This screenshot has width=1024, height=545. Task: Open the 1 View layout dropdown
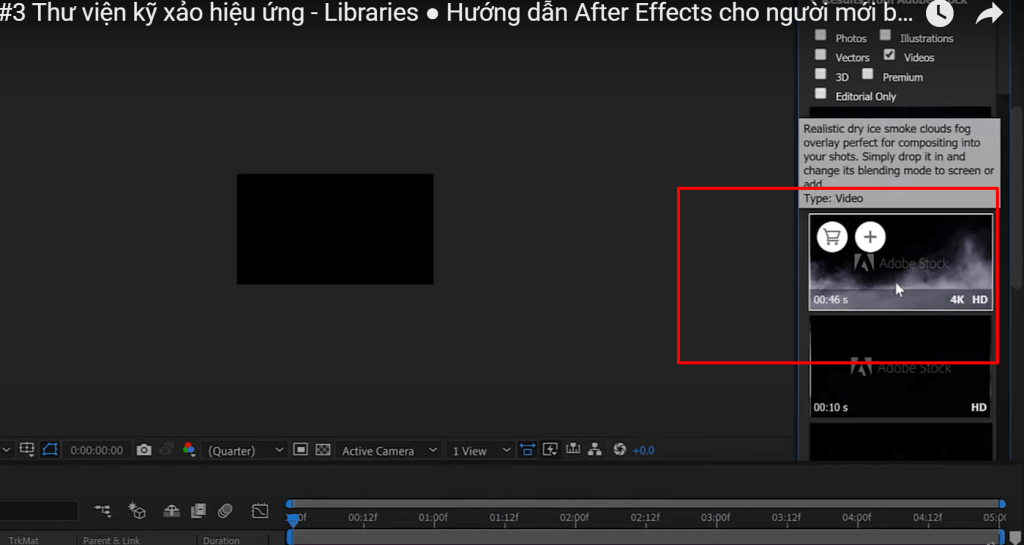click(x=480, y=450)
